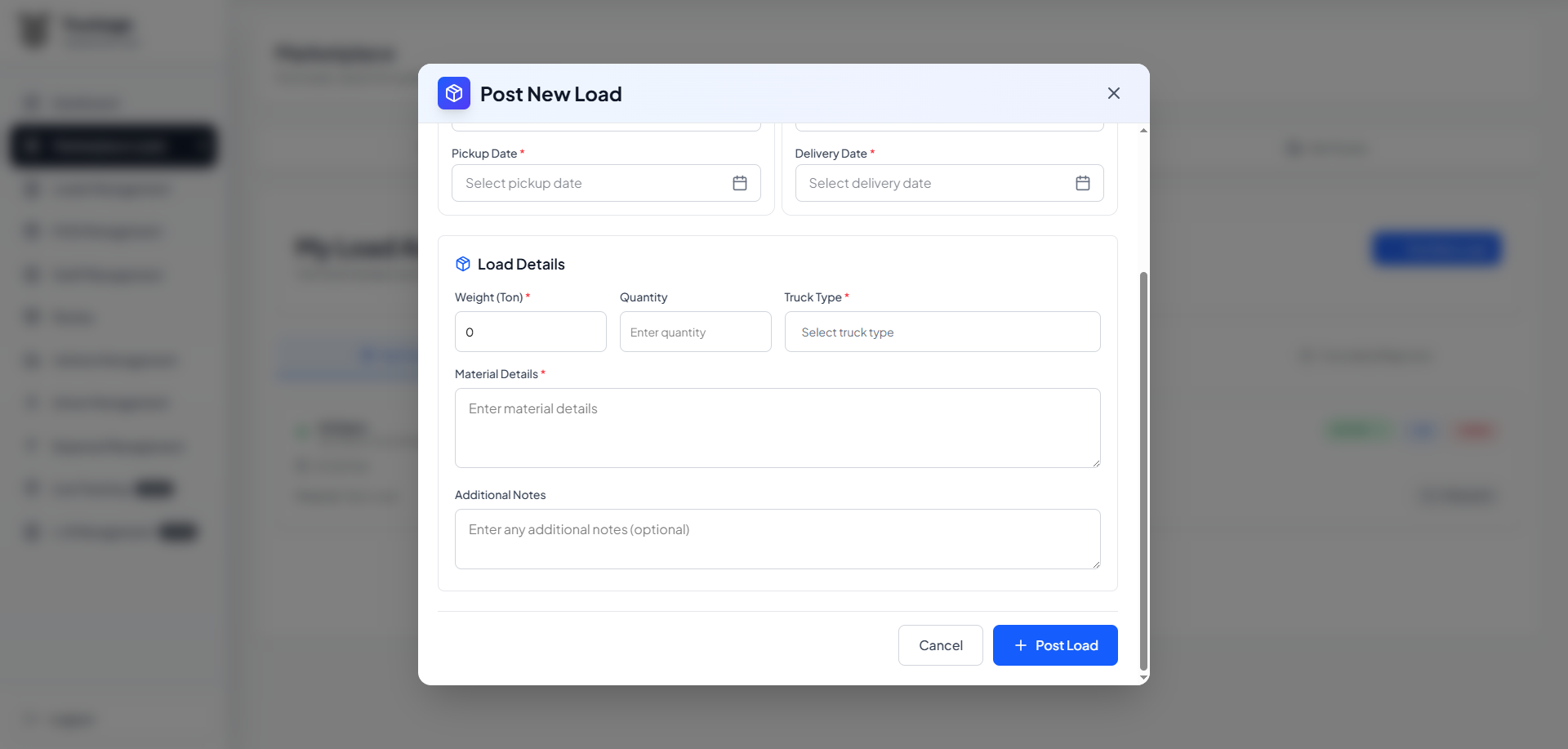Click the Post New Load box icon

pyautogui.click(x=454, y=93)
